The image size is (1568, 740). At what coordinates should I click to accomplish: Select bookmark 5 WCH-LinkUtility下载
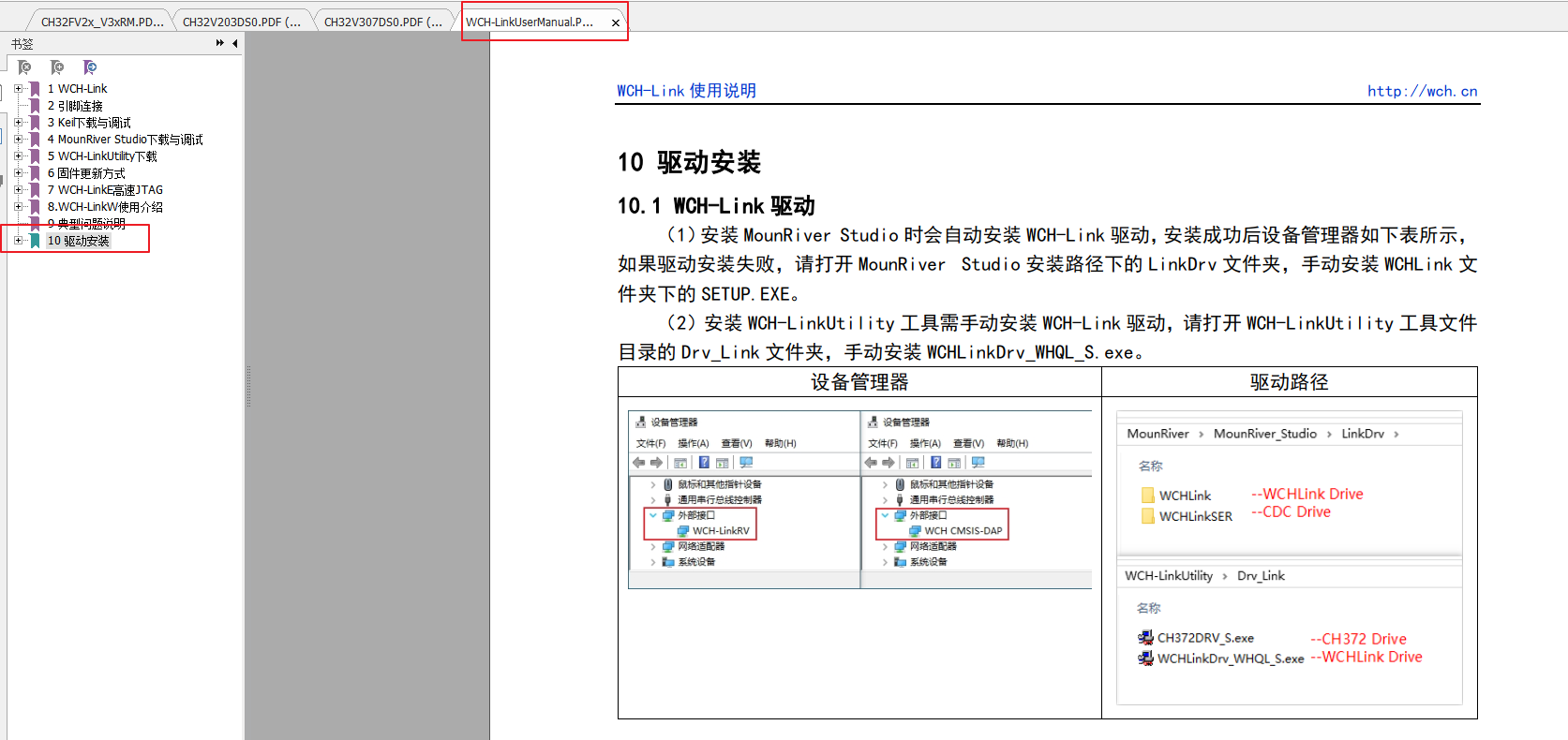(x=102, y=156)
